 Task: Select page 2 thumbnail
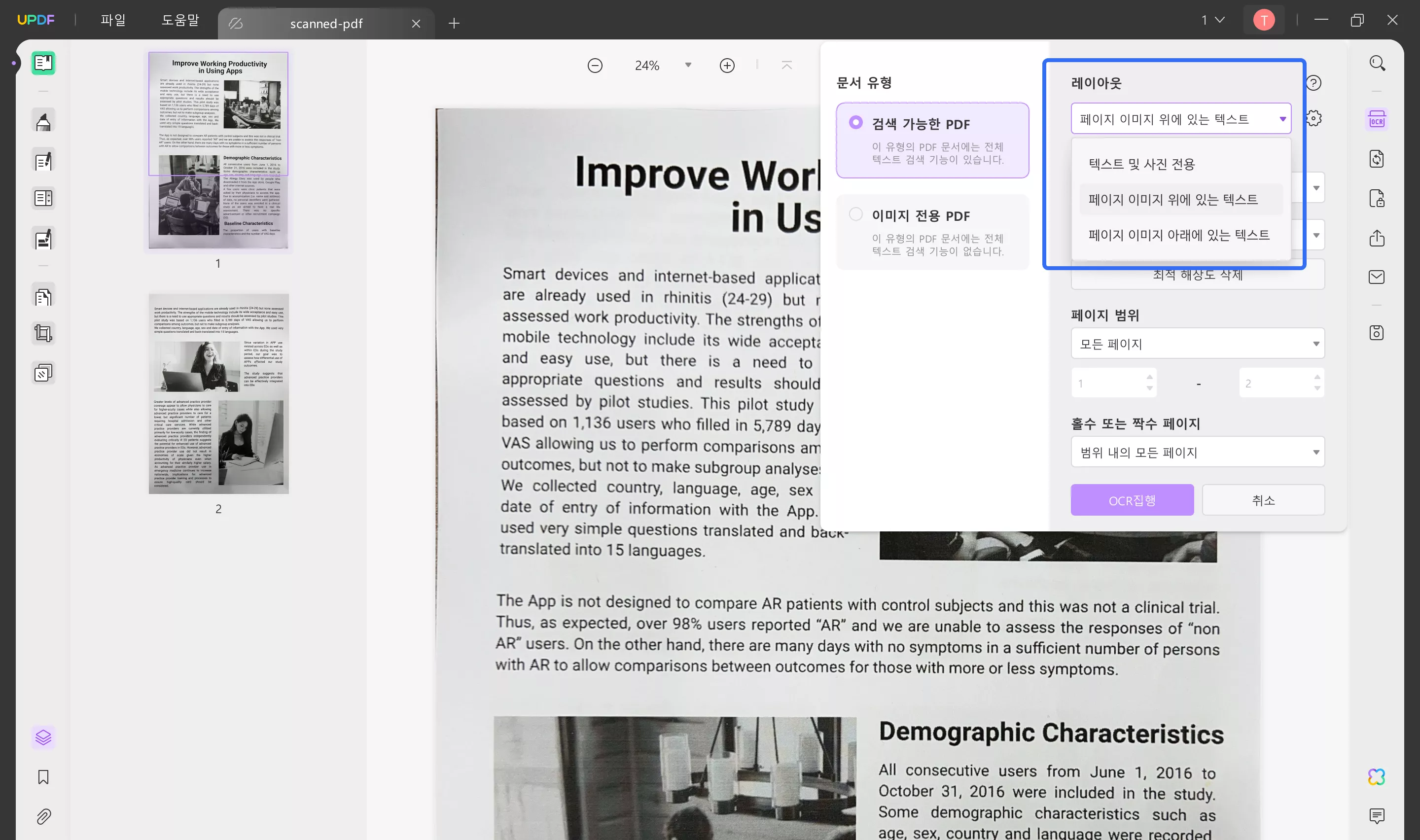pyautogui.click(x=218, y=393)
